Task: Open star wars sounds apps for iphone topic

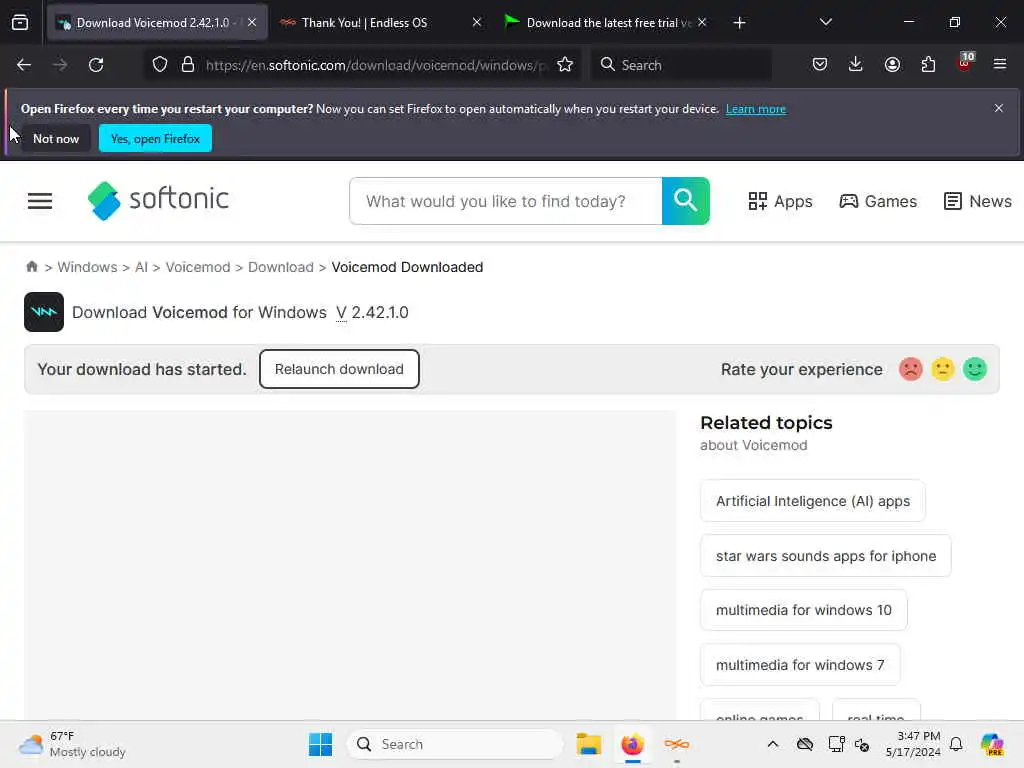Action: coord(825,556)
